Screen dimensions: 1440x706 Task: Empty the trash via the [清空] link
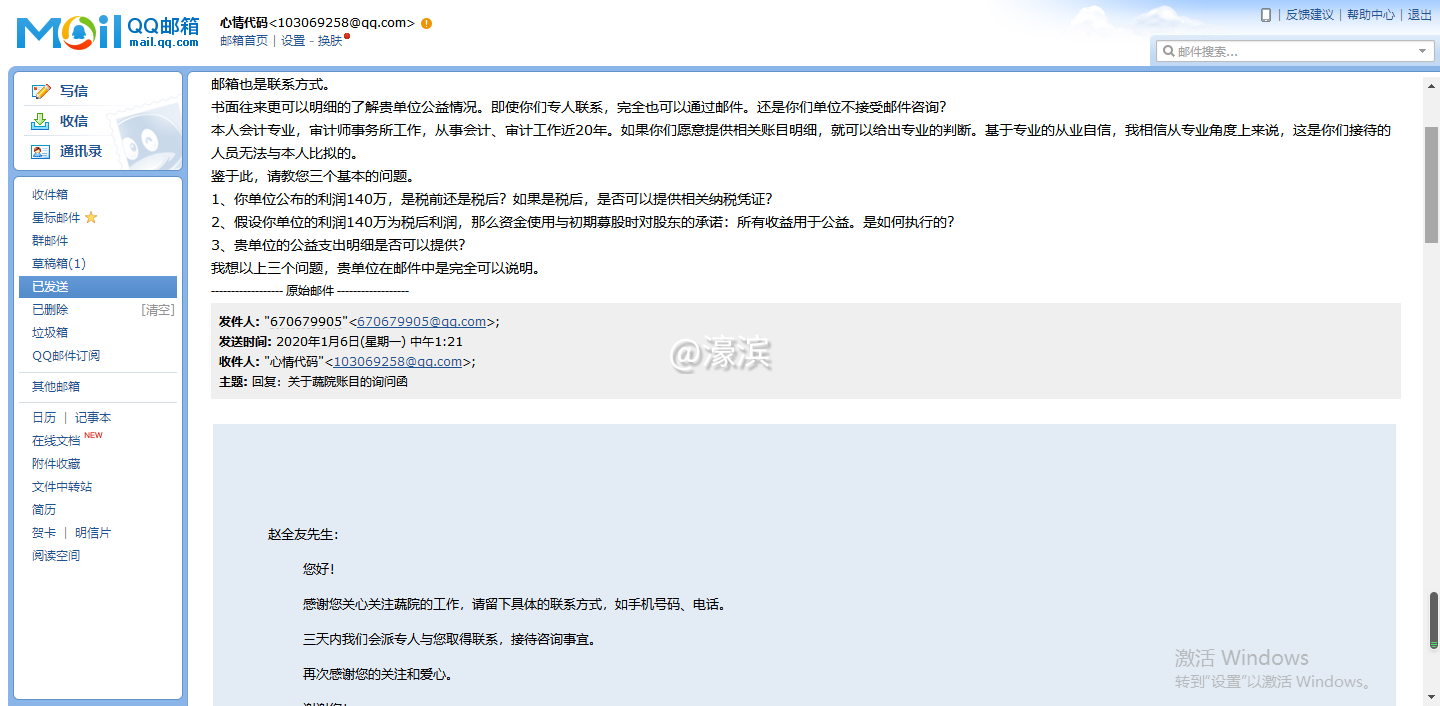point(157,309)
